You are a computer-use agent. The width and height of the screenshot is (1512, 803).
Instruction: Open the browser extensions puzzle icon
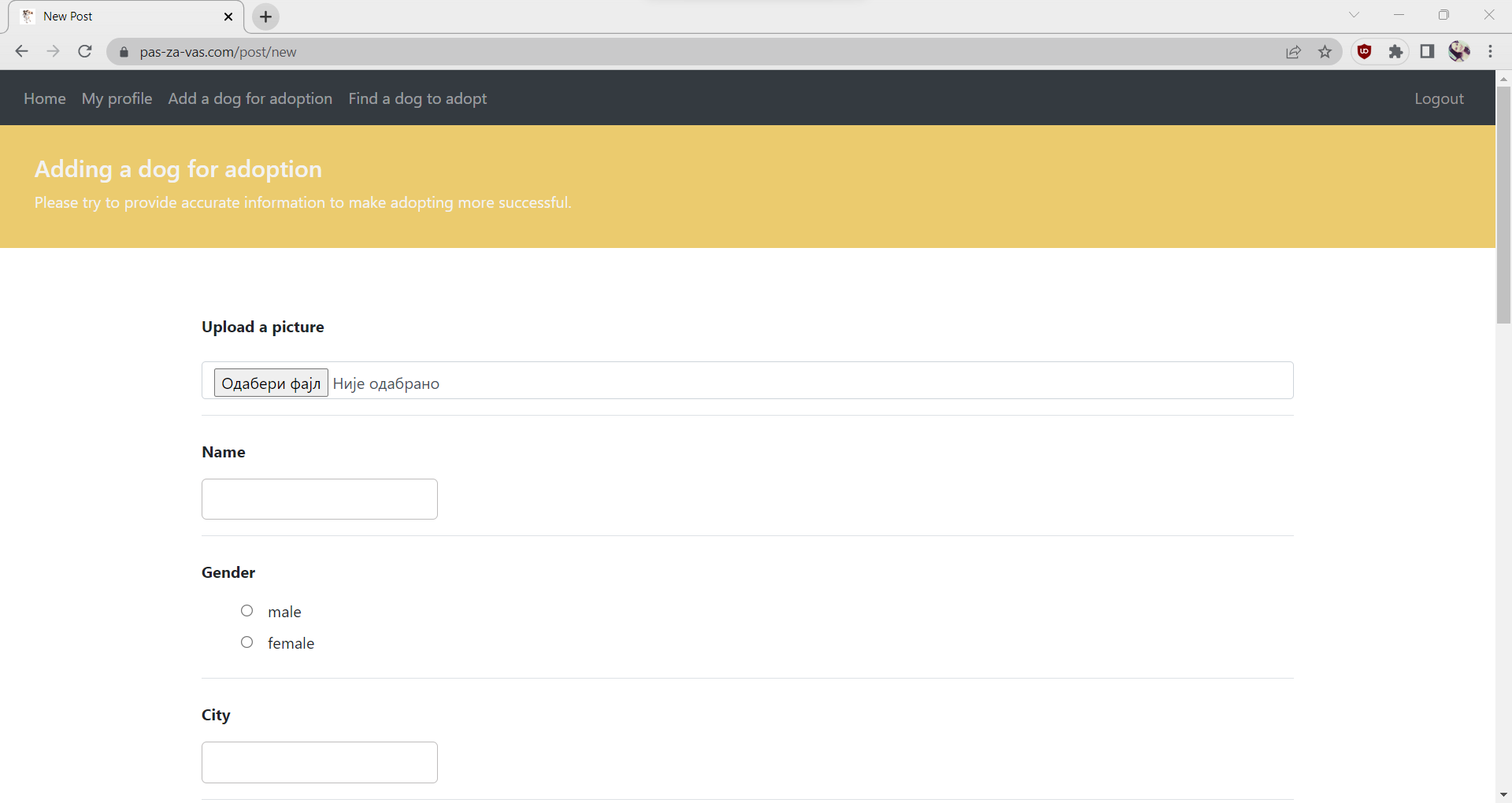[x=1396, y=51]
